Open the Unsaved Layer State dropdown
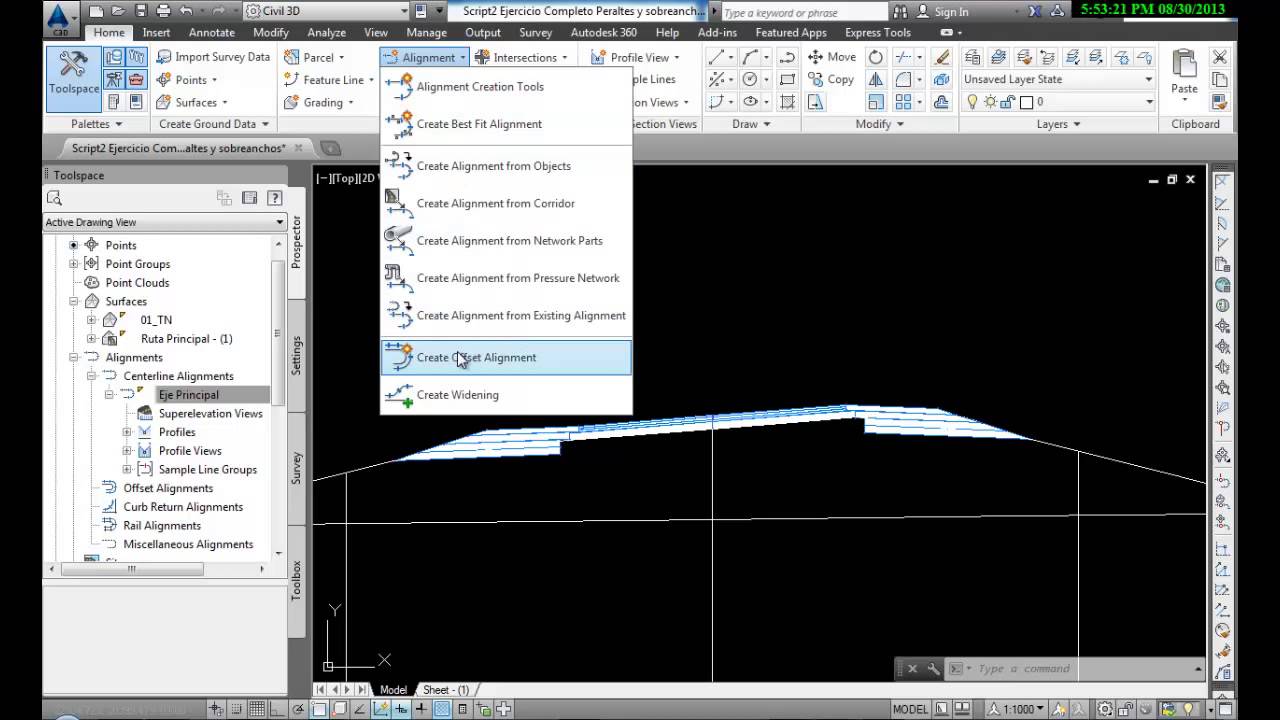Image resolution: width=1280 pixels, height=720 pixels. (1058, 79)
